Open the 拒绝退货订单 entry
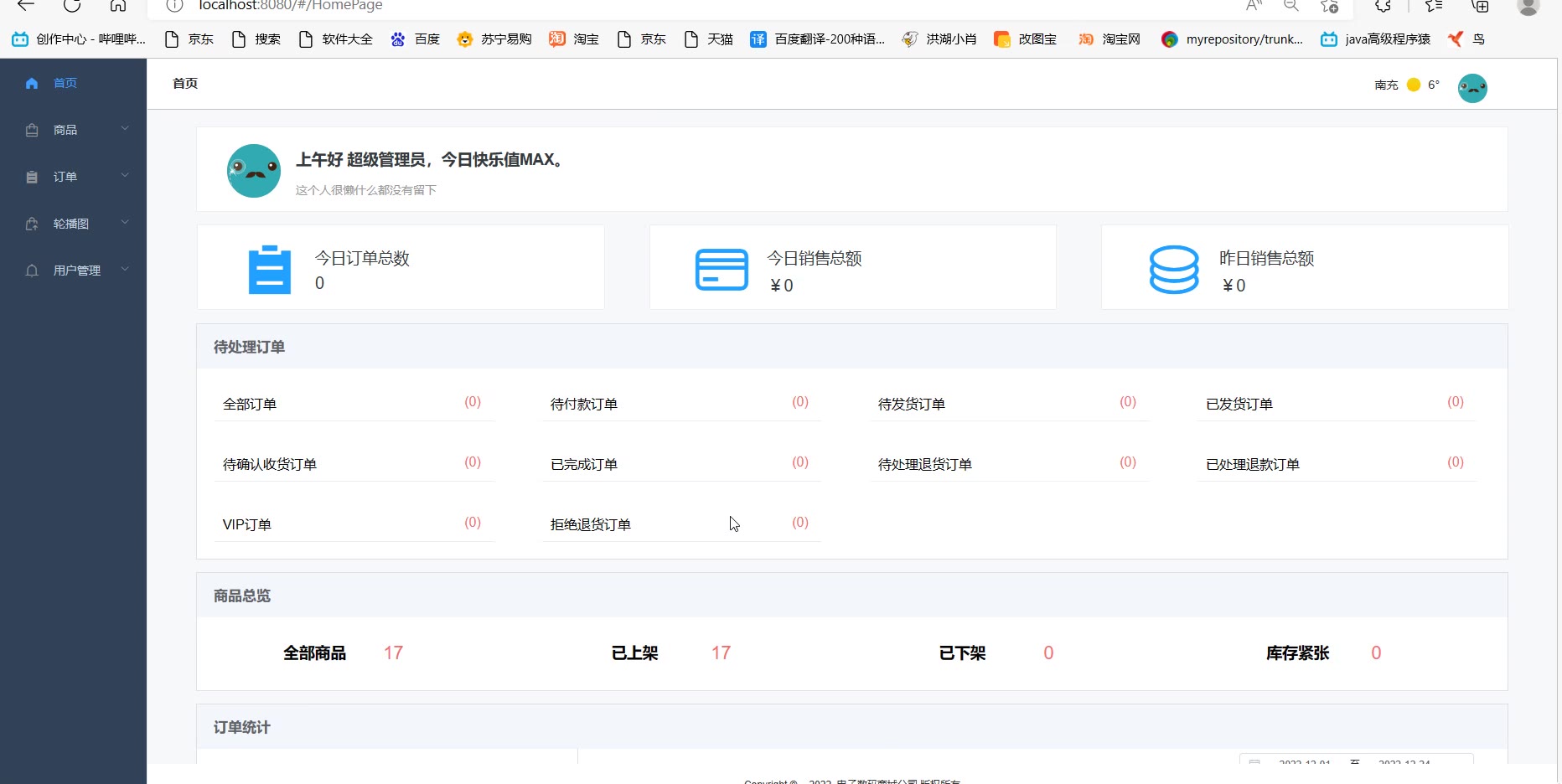The height and width of the screenshot is (784, 1562). (x=591, y=525)
